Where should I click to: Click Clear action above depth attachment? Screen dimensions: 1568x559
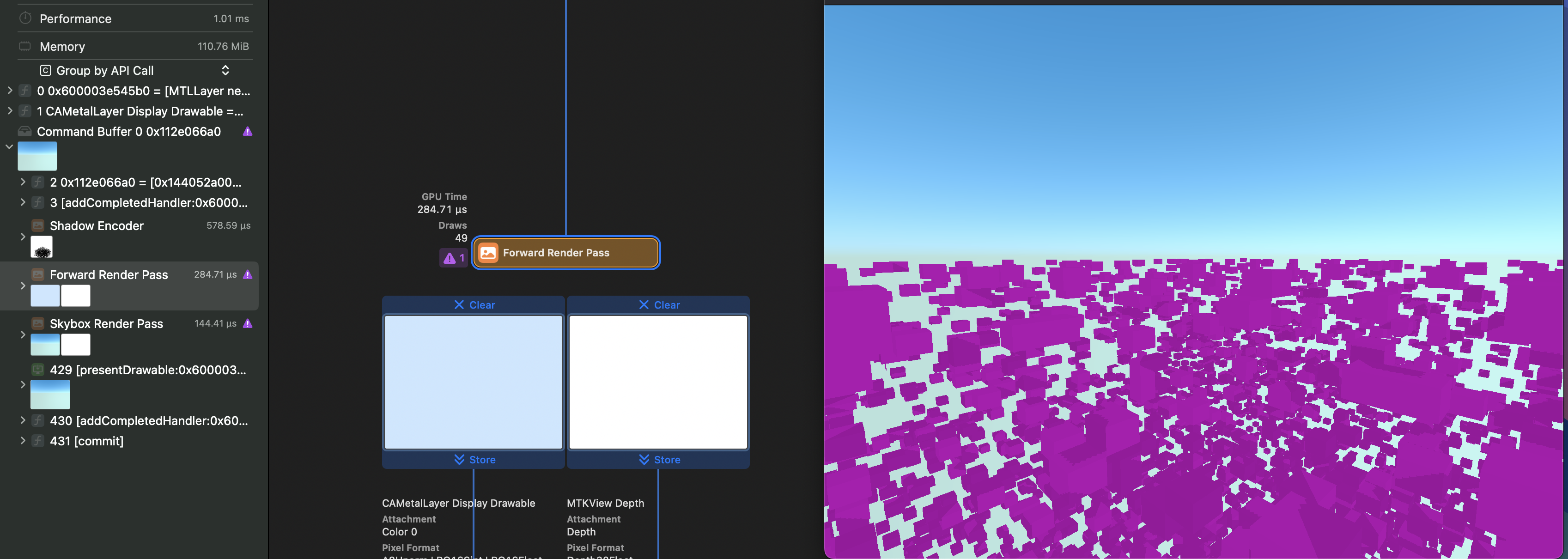point(659,305)
